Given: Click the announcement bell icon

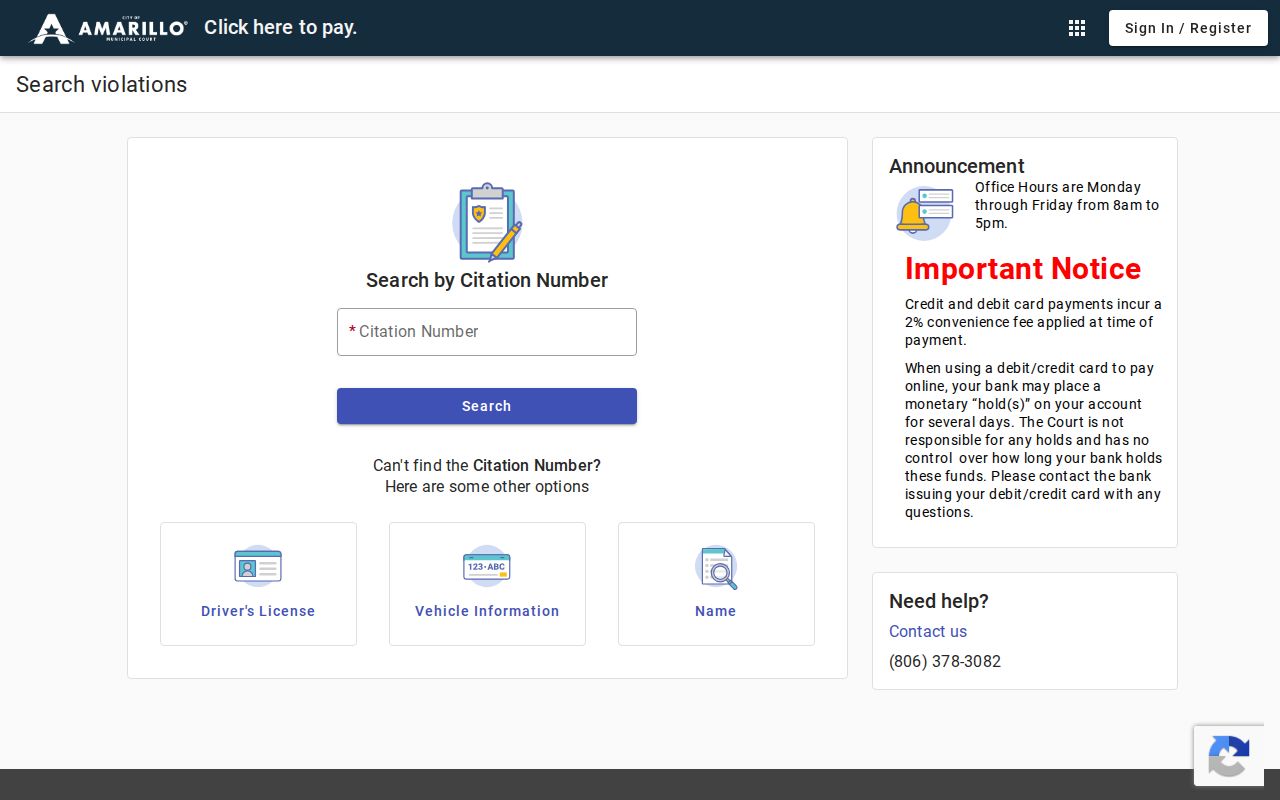Looking at the screenshot, I should (x=924, y=213).
